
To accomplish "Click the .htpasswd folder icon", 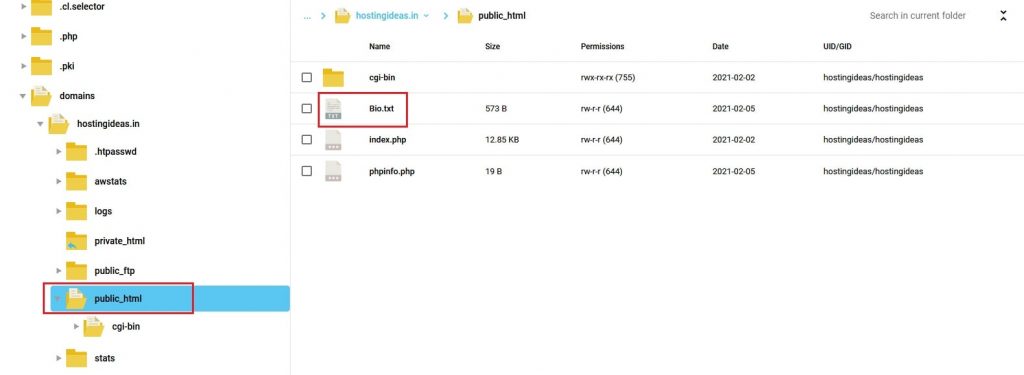I will 76,152.
